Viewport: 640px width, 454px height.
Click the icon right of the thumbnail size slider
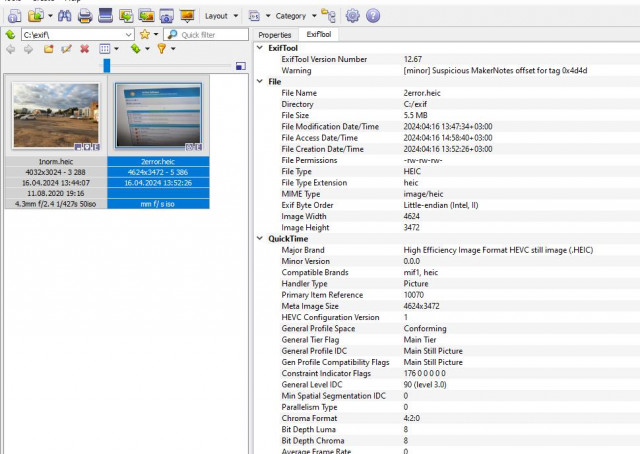click(241, 66)
